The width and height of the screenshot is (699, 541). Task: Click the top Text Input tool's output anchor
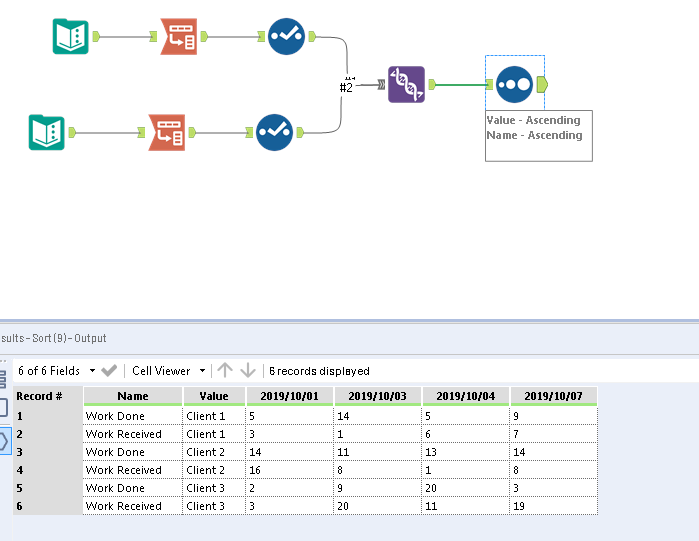(x=96, y=37)
